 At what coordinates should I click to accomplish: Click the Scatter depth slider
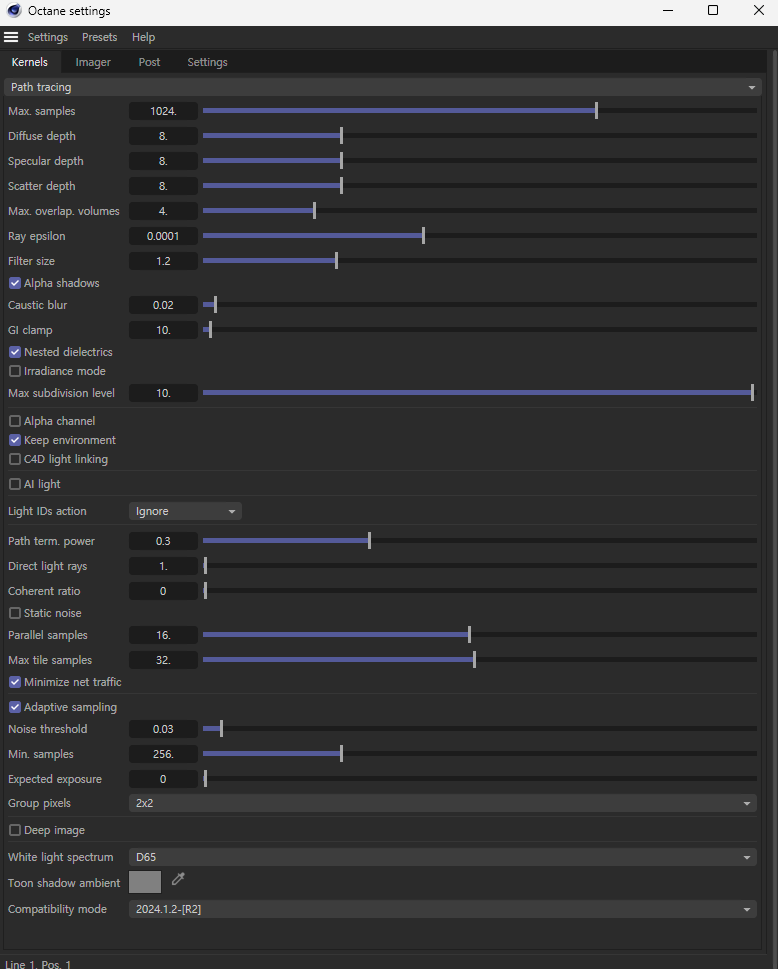pos(480,185)
